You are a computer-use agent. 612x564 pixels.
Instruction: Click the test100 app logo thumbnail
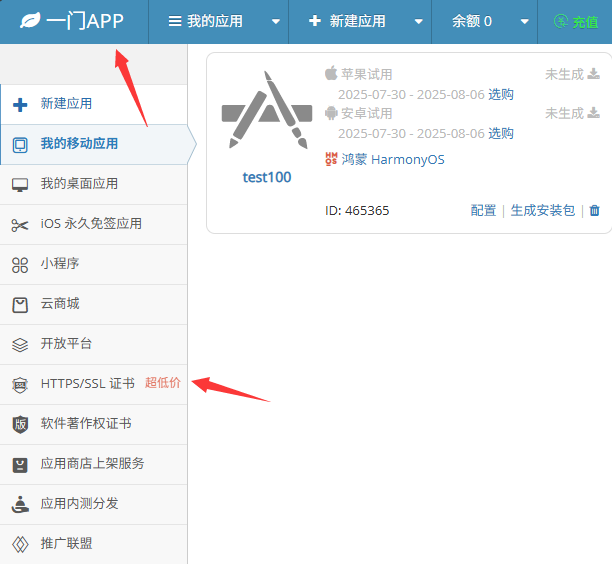(267, 110)
